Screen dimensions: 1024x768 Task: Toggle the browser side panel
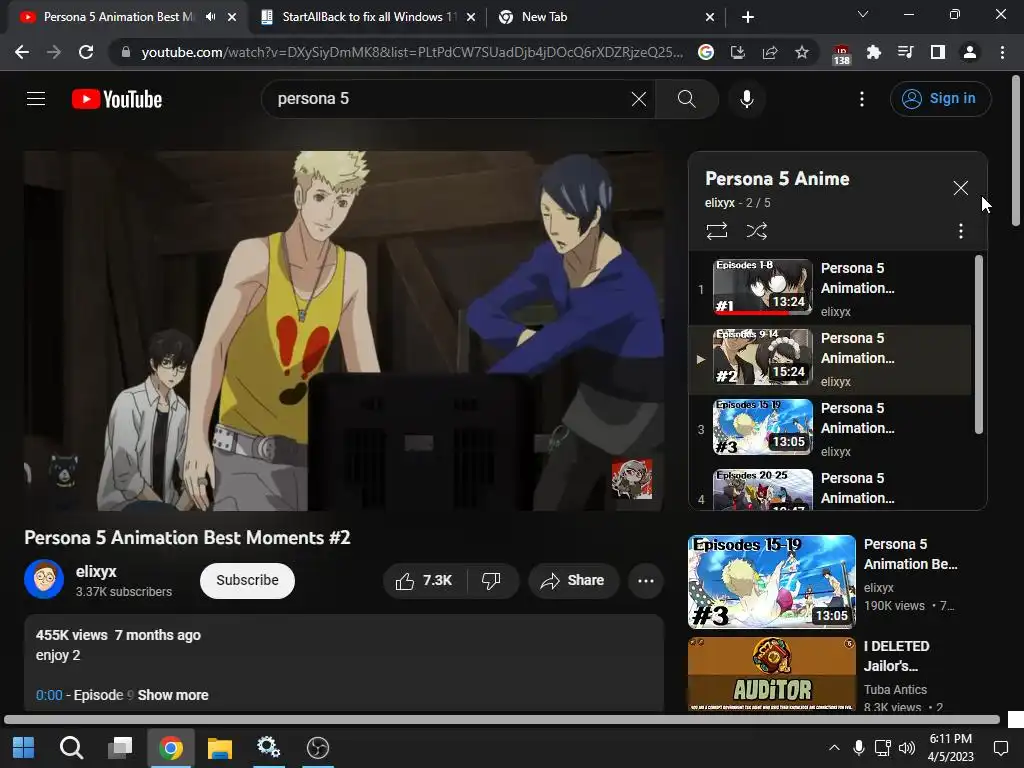(937, 52)
